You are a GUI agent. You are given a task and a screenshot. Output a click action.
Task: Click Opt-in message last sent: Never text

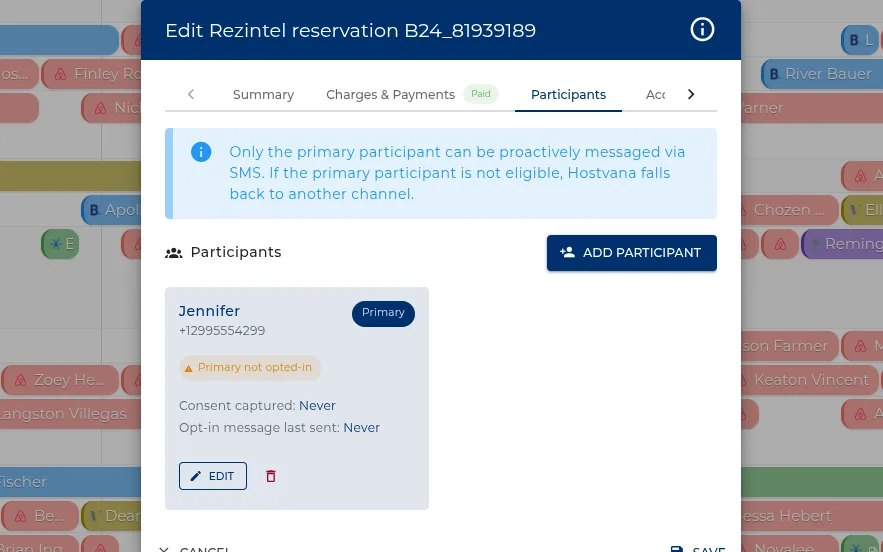tap(279, 428)
